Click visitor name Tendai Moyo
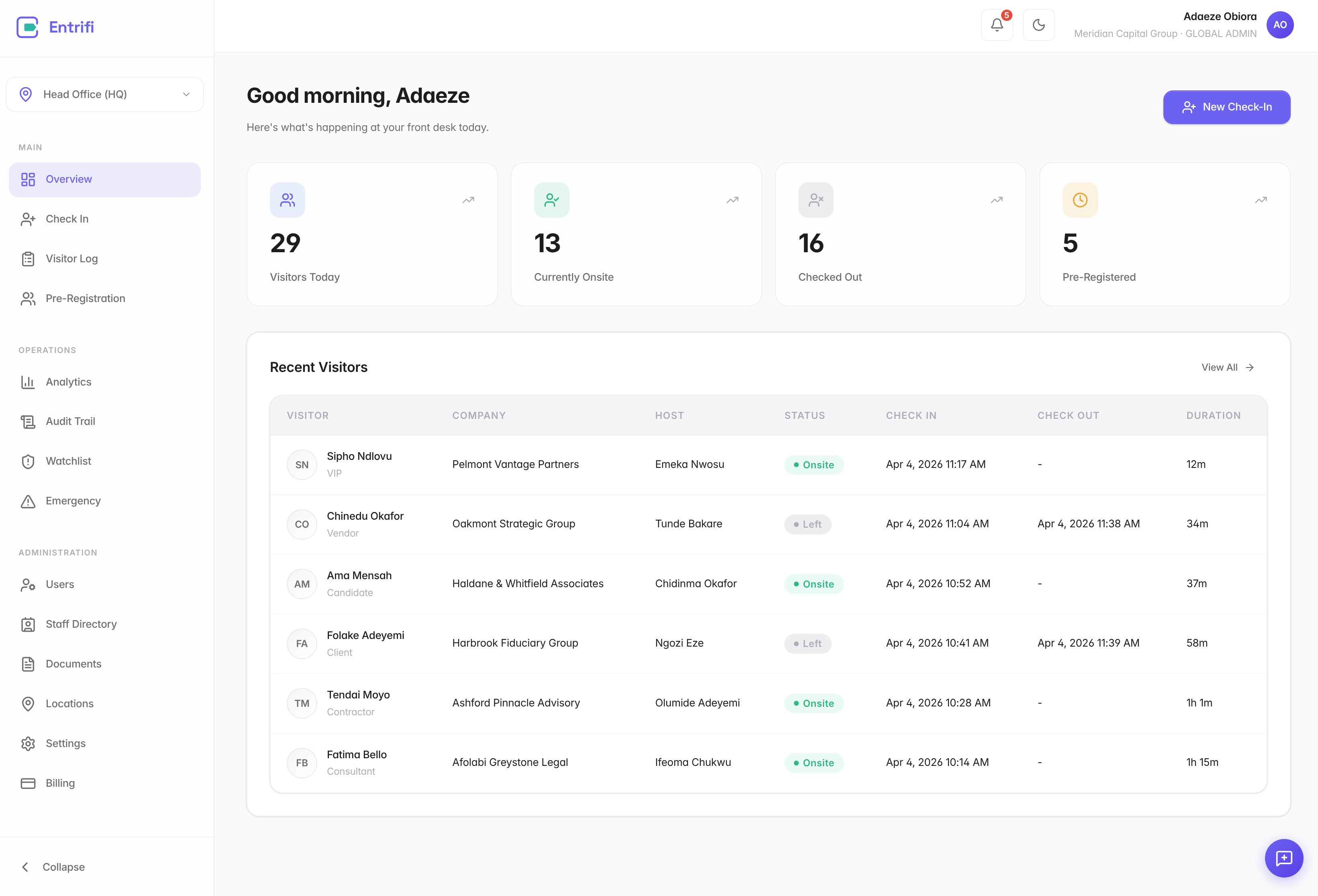This screenshot has width=1318, height=896. 359,695
